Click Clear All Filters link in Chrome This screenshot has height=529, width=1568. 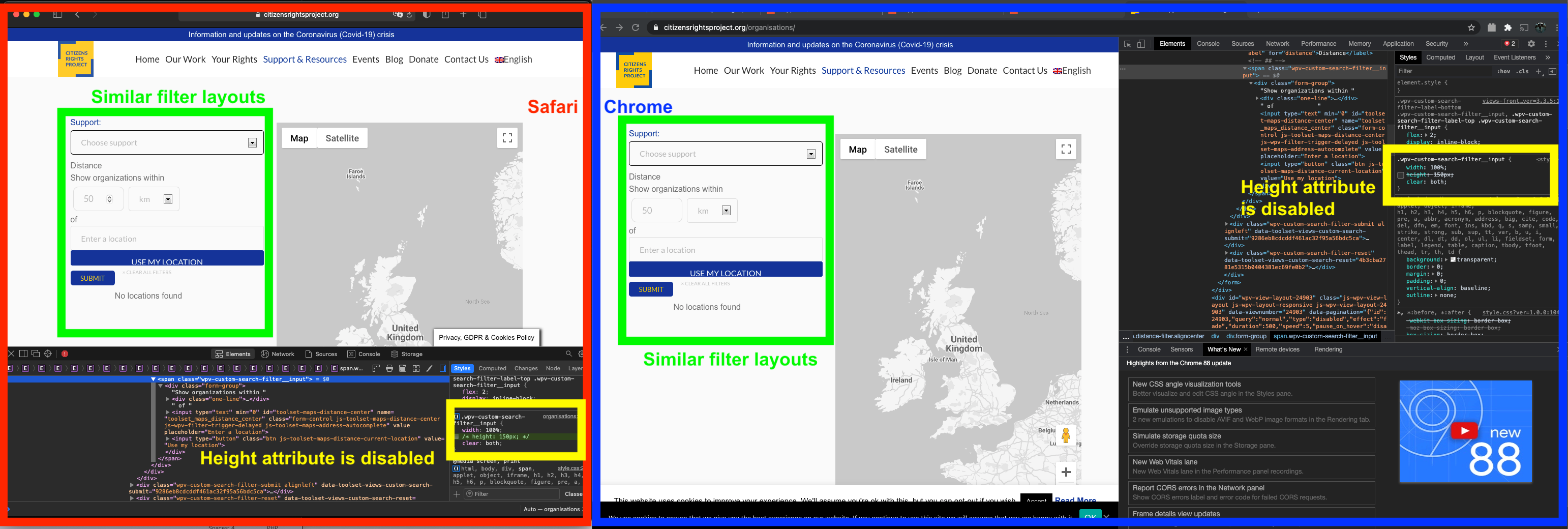[705, 284]
